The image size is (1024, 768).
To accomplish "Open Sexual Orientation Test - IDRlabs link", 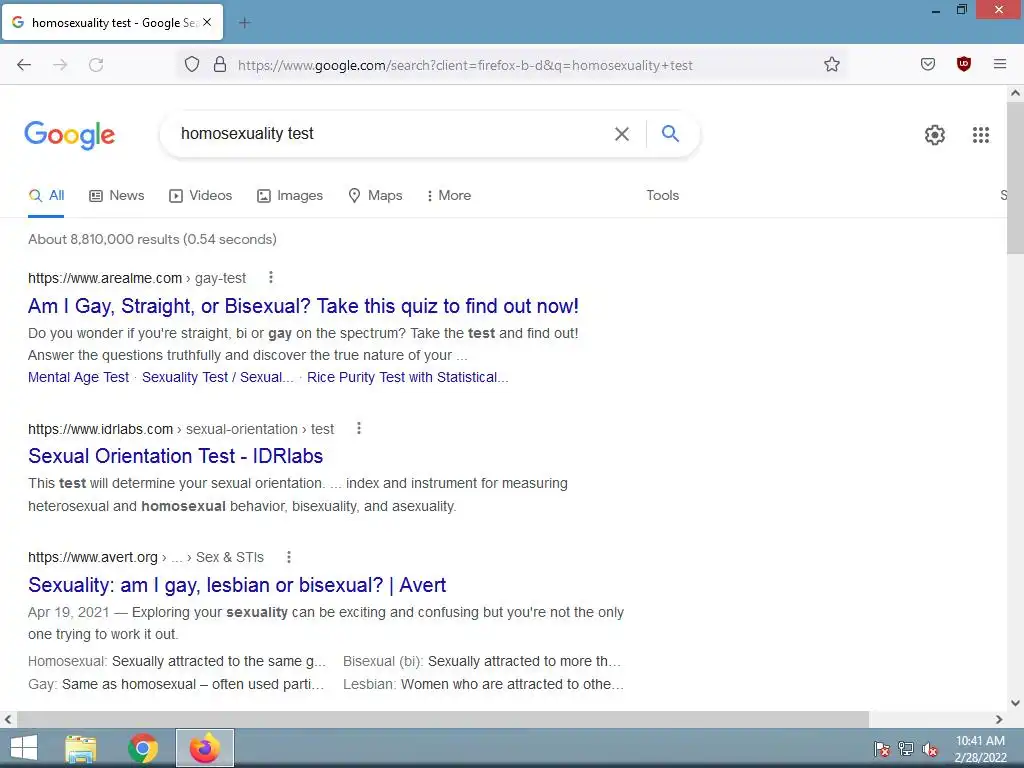I will pos(176,456).
